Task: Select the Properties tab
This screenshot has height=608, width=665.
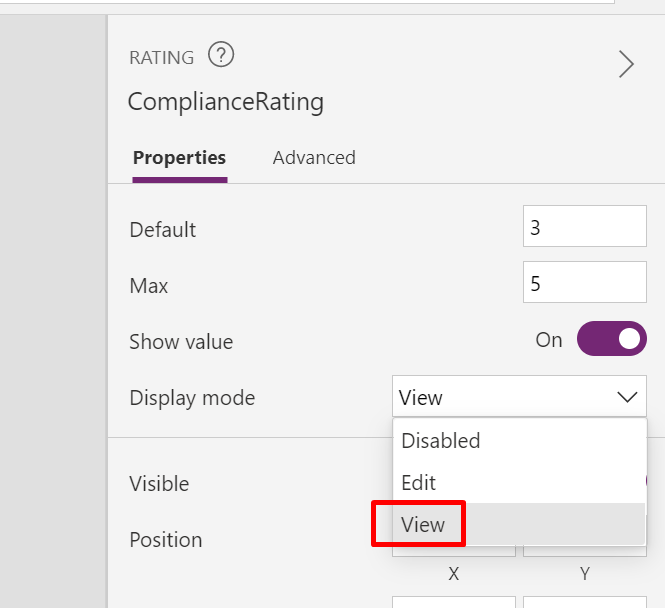Action: pos(179,158)
